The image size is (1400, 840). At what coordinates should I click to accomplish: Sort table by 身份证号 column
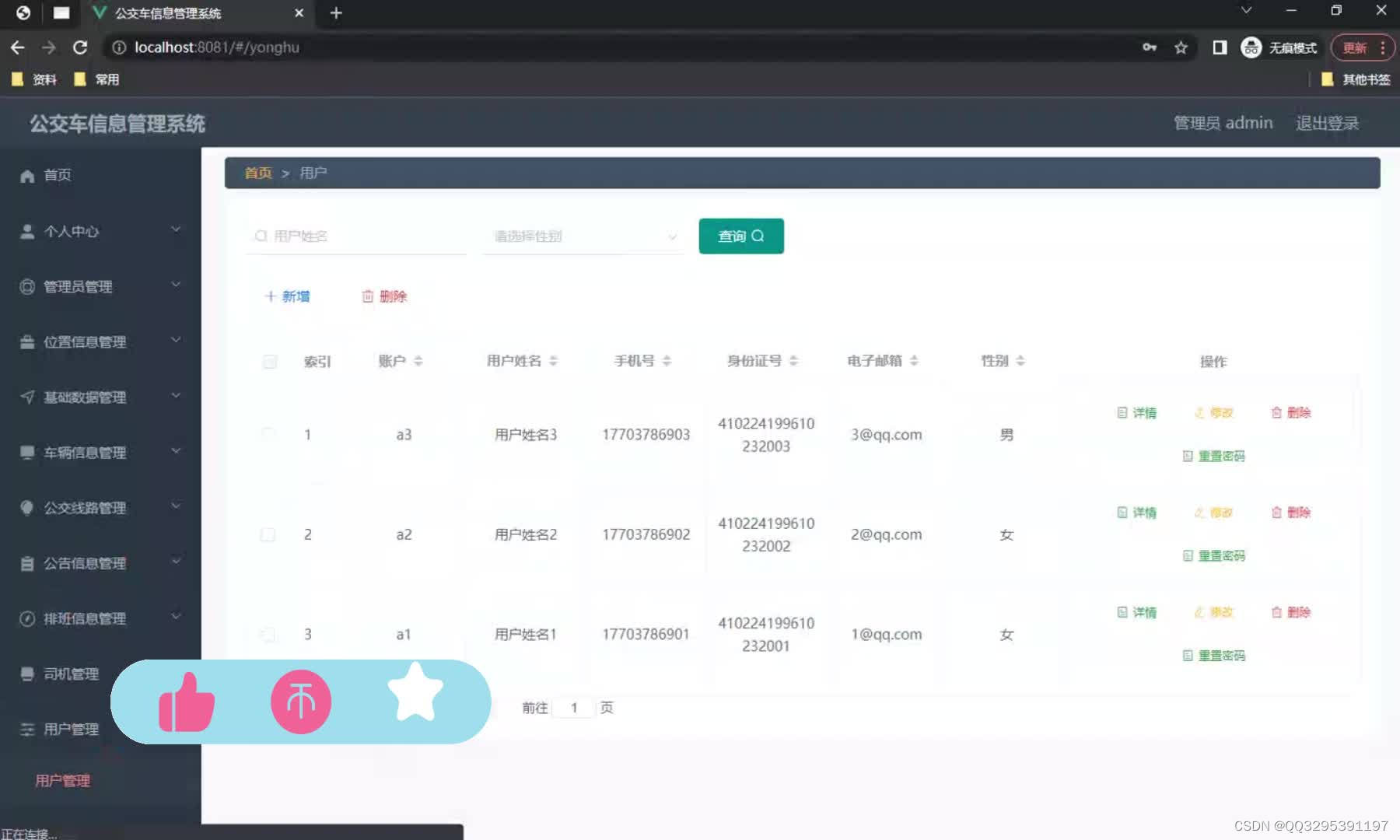tap(793, 361)
